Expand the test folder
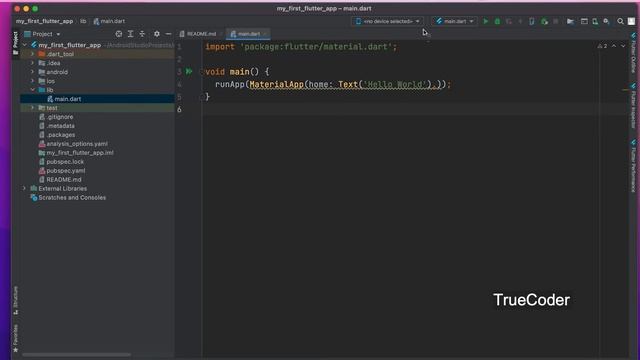The image size is (640, 360). (x=33, y=108)
